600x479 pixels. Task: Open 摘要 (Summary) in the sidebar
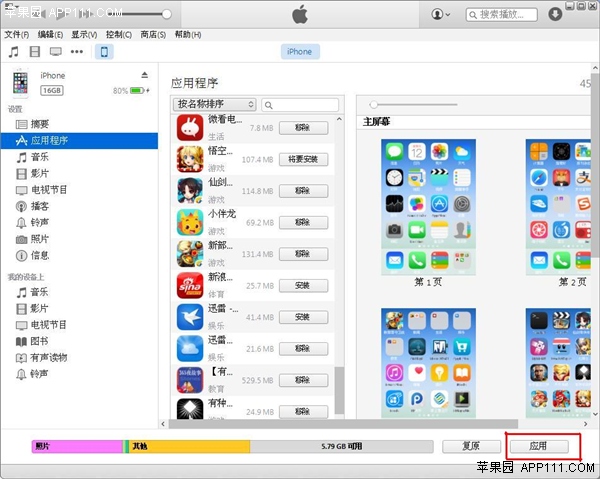click(39, 124)
